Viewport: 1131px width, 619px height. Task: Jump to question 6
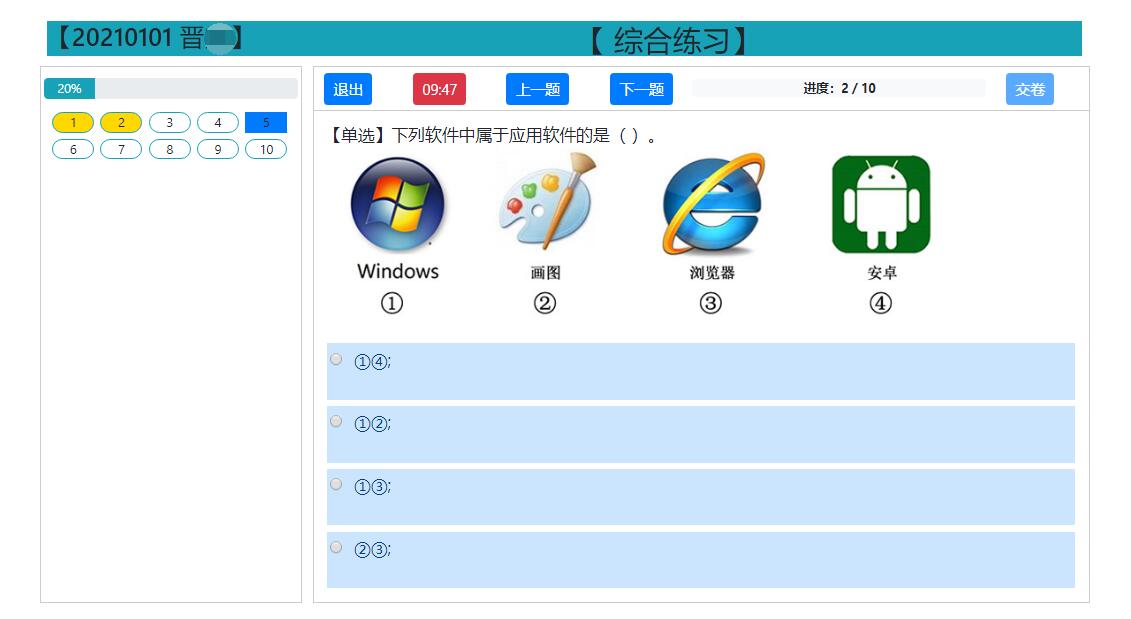coord(73,149)
